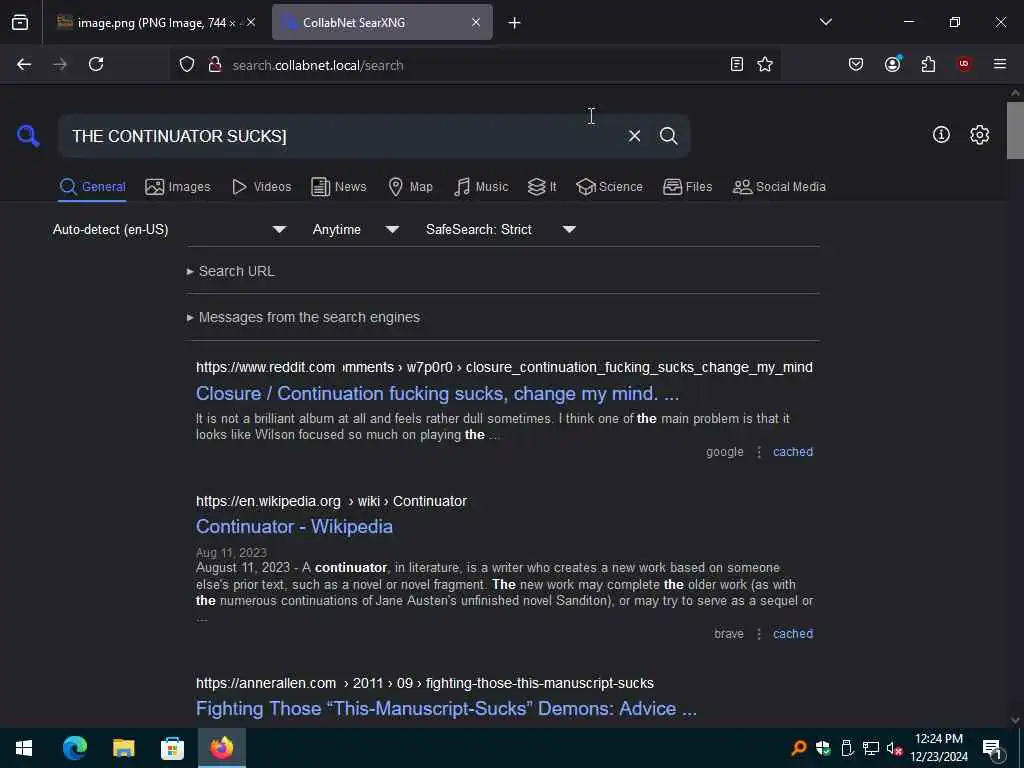Image resolution: width=1024 pixels, height=768 pixels.
Task: Switch to Files search category
Action: coord(687,187)
